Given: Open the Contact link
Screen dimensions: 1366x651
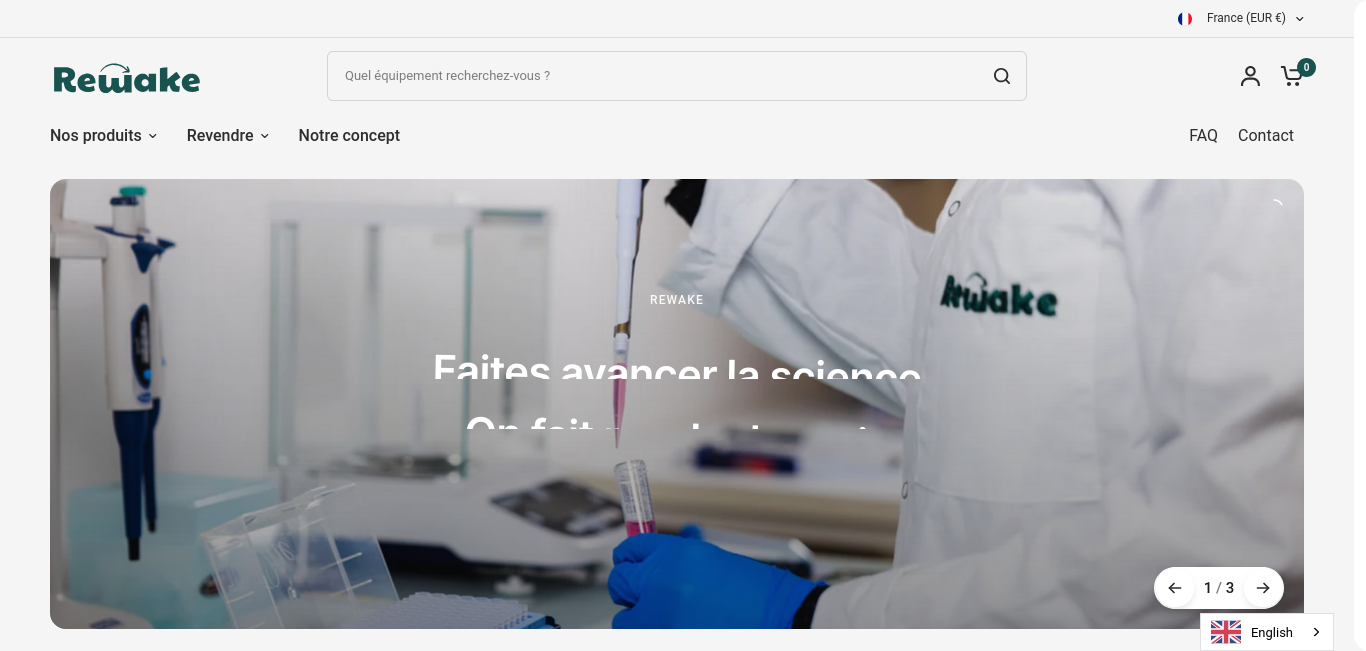Looking at the screenshot, I should [1266, 136].
